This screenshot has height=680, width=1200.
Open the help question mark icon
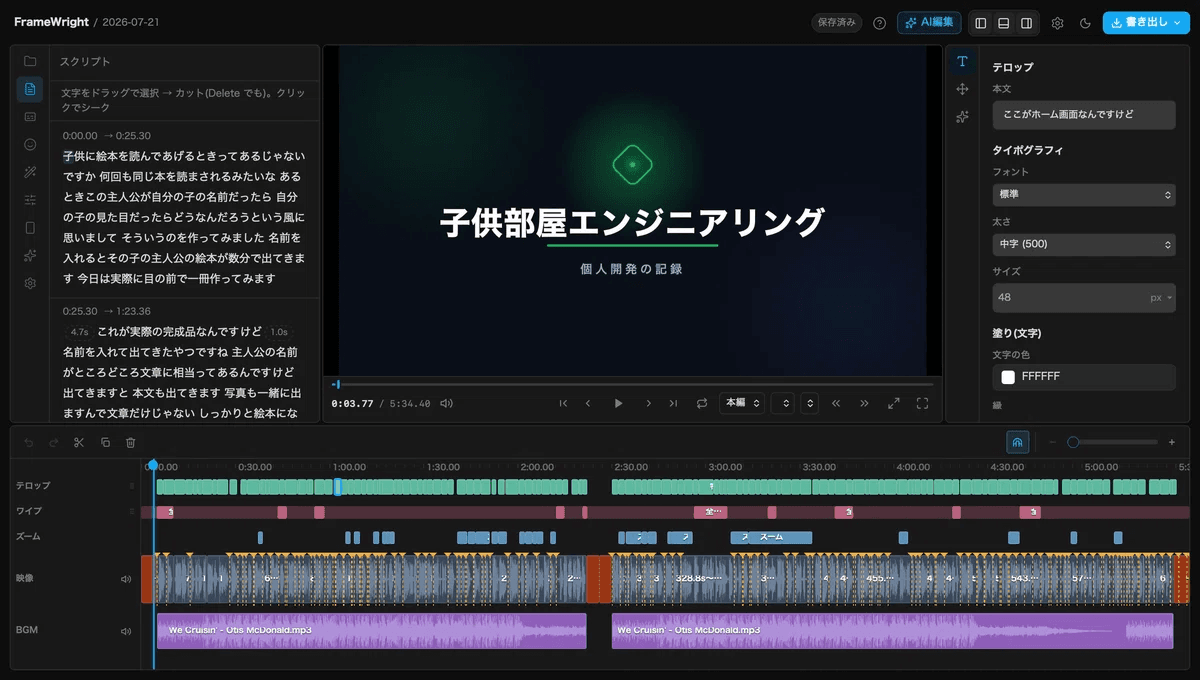coord(879,23)
